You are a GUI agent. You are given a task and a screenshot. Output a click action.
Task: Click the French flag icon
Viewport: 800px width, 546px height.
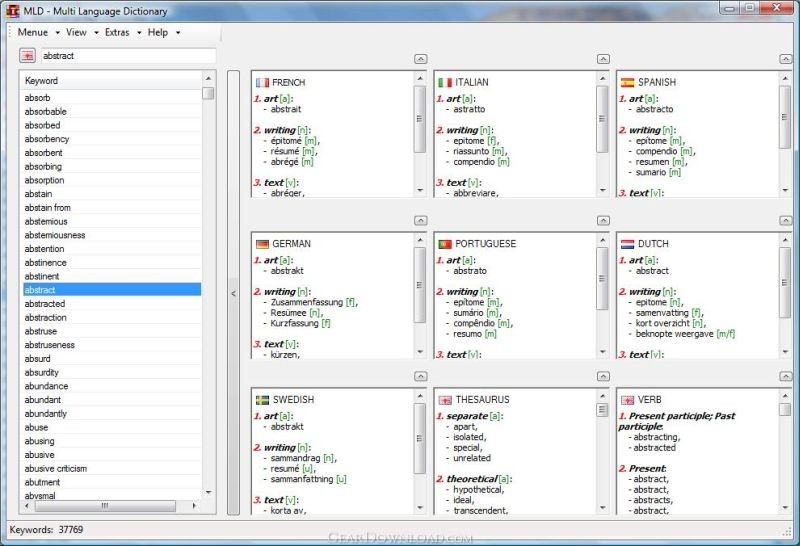pos(262,83)
